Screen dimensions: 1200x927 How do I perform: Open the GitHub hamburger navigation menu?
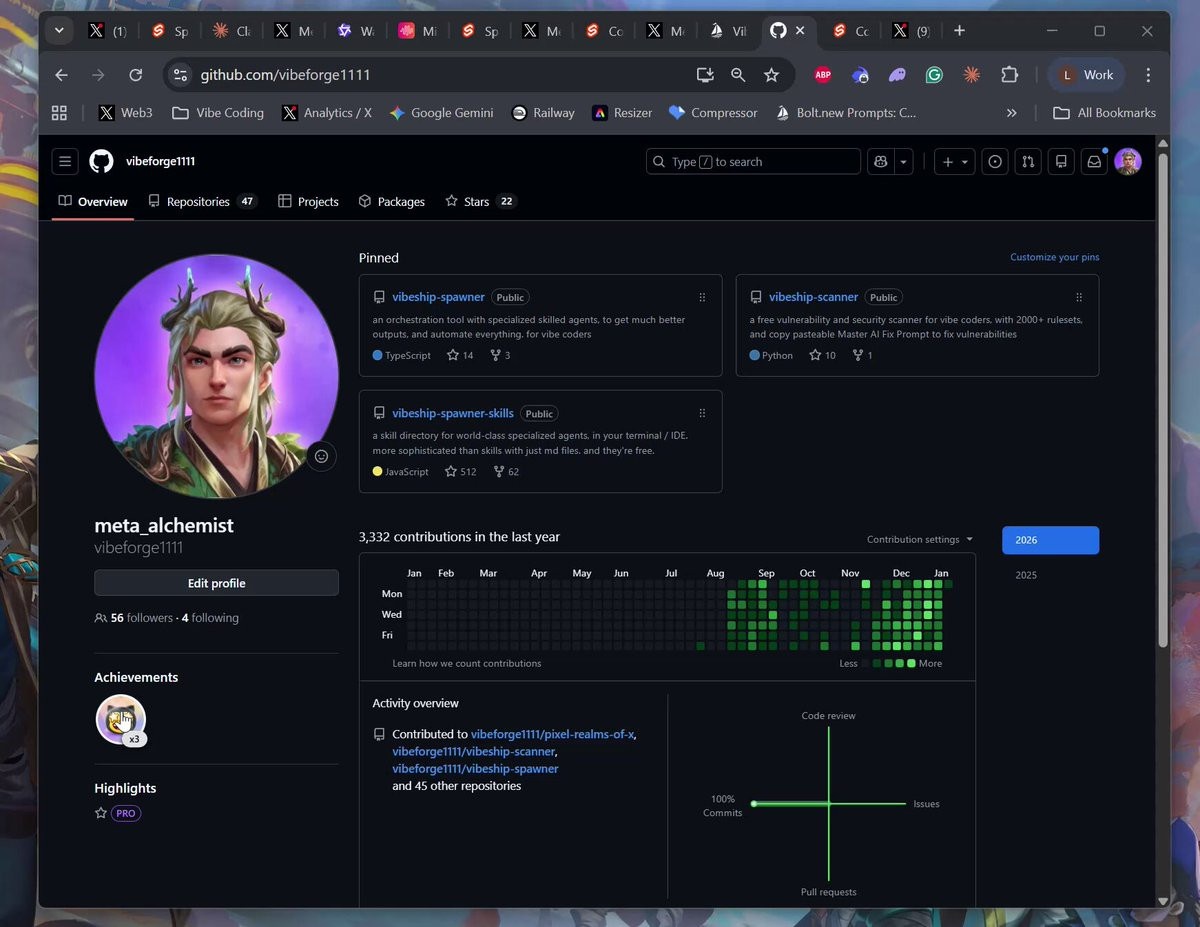tap(65, 161)
